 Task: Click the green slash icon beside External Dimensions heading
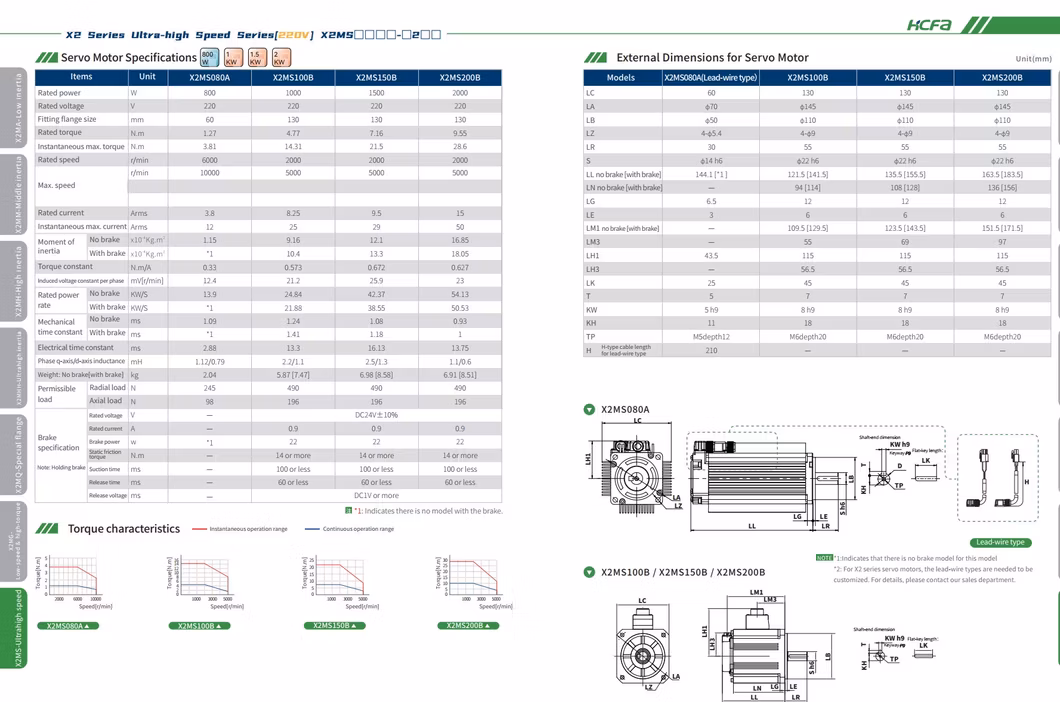point(595,57)
